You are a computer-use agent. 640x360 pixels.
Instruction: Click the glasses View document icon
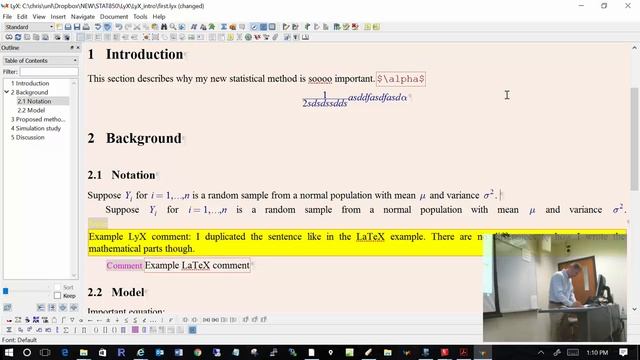[x=9, y=37]
